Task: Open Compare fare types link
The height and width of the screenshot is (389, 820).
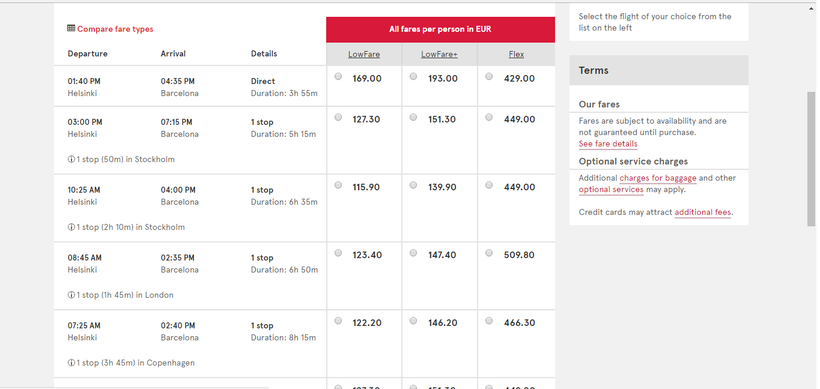Action: click(115, 29)
